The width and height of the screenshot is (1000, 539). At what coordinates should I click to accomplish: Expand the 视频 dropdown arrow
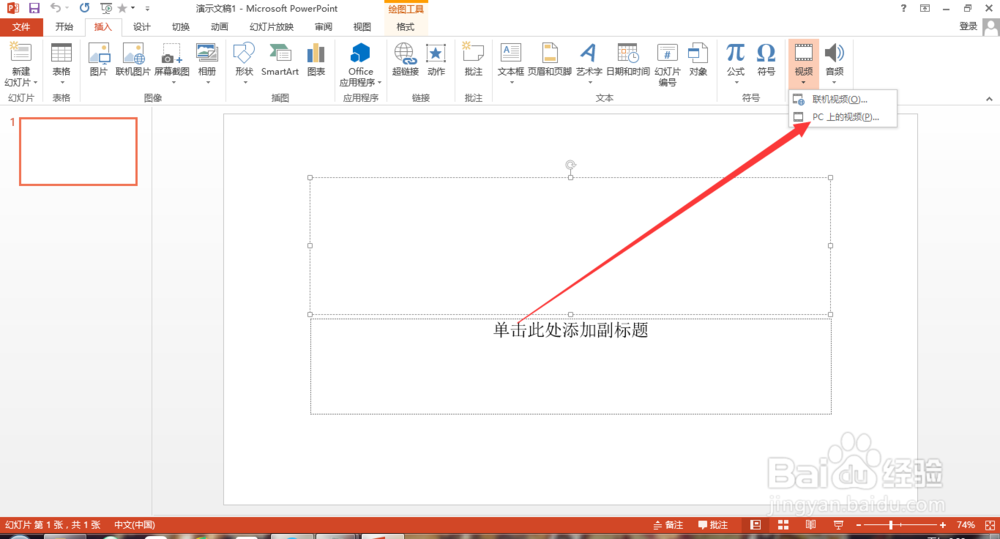click(803, 82)
